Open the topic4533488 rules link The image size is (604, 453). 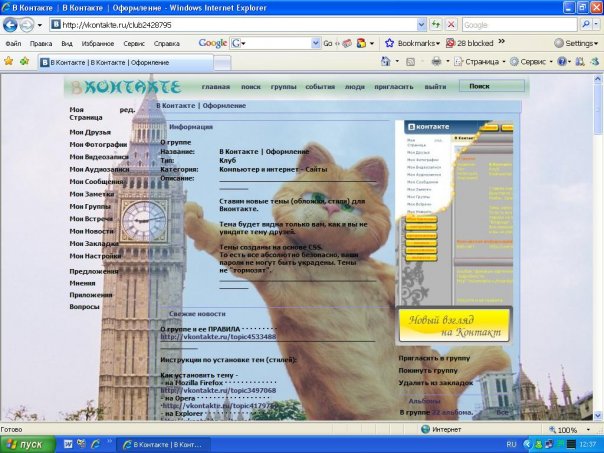click(218, 337)
